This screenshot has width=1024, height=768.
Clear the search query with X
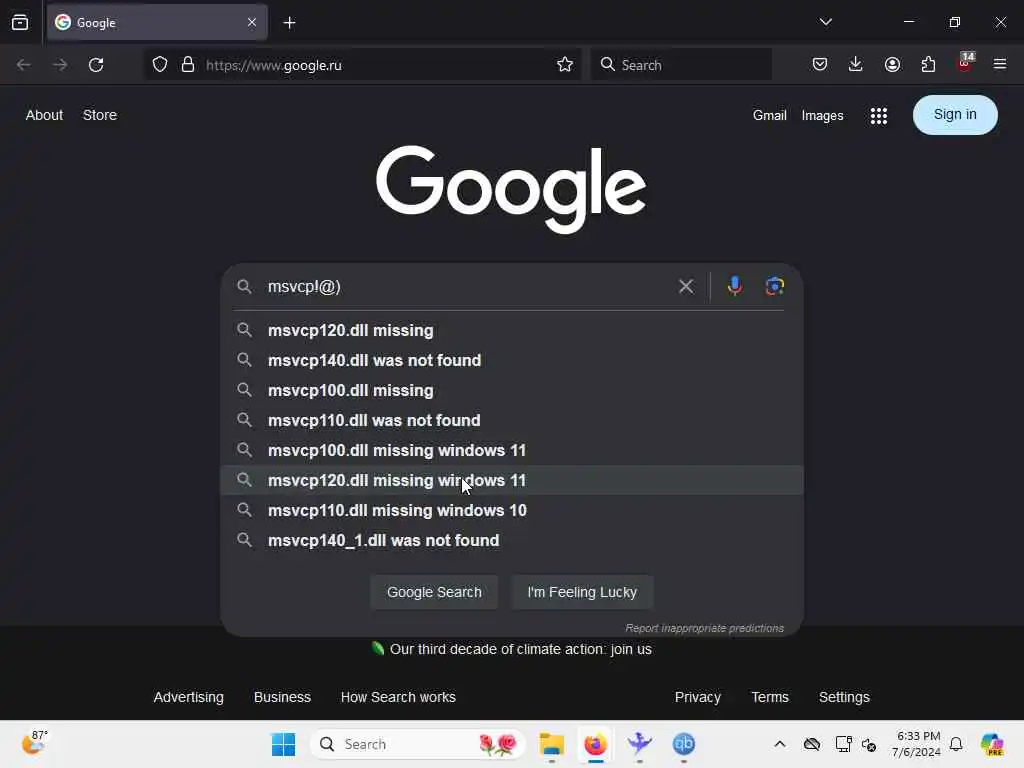tap(686, 287)
